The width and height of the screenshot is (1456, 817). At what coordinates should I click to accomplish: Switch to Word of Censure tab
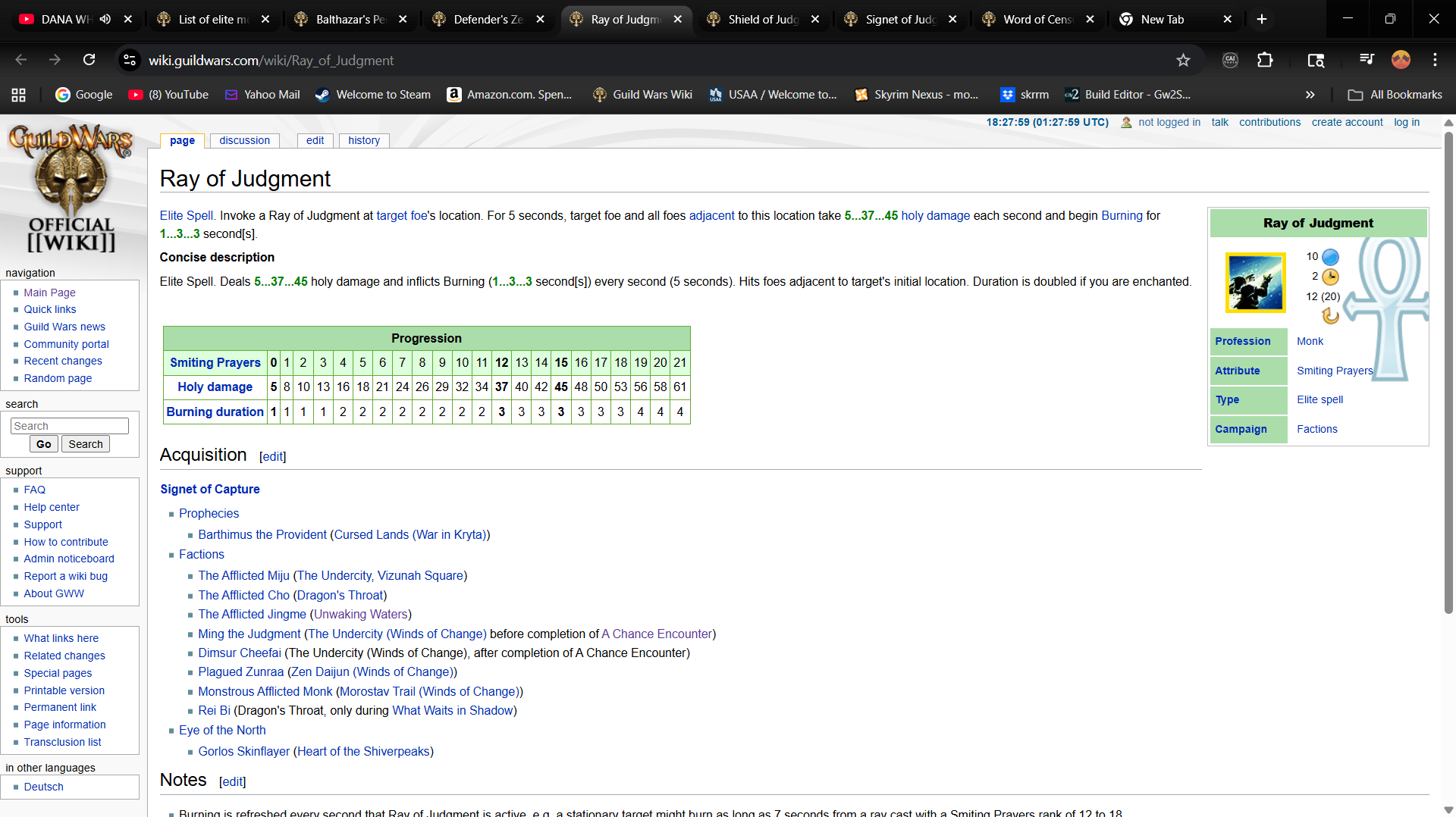click(1037, 19)
